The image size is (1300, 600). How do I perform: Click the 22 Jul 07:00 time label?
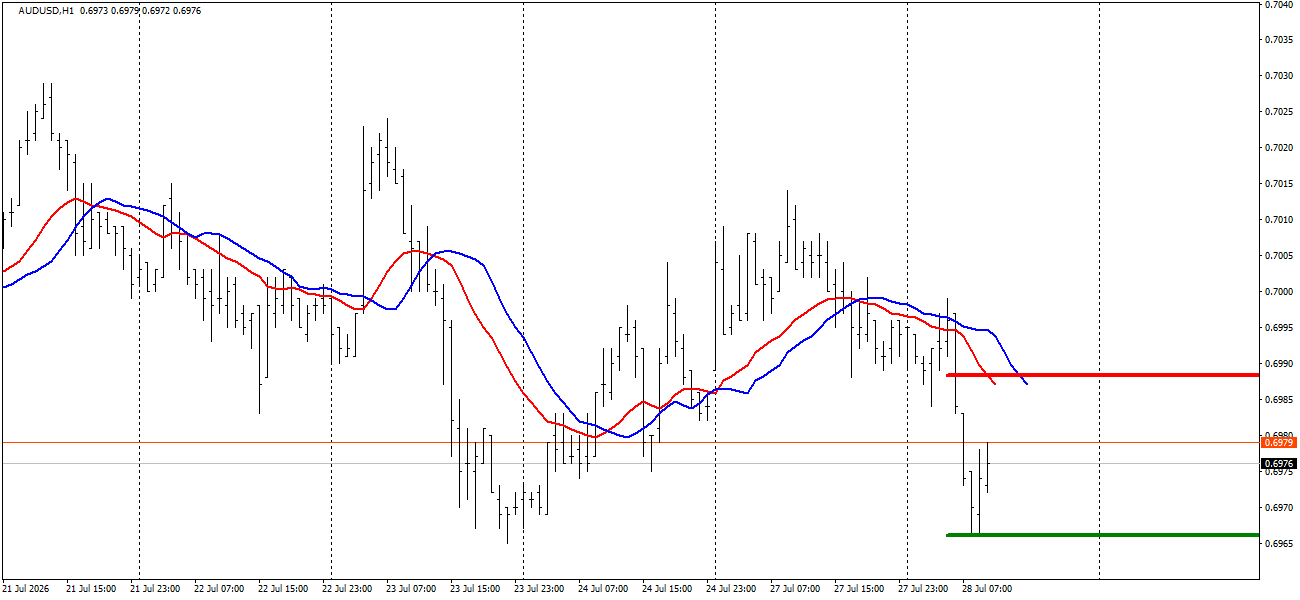[x=219, y=589]
